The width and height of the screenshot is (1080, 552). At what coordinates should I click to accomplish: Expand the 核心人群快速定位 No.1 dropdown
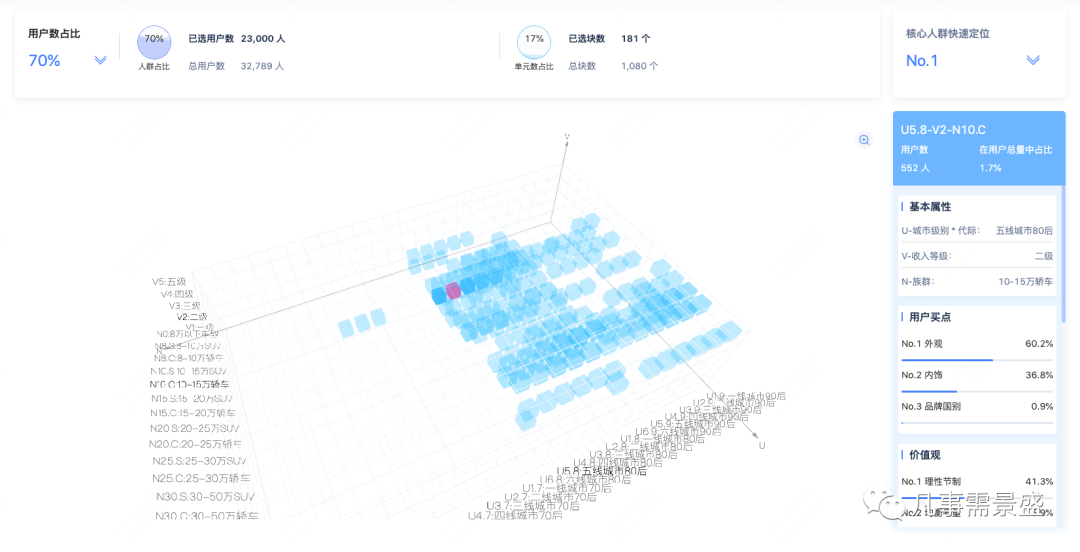coord(1032,61)
